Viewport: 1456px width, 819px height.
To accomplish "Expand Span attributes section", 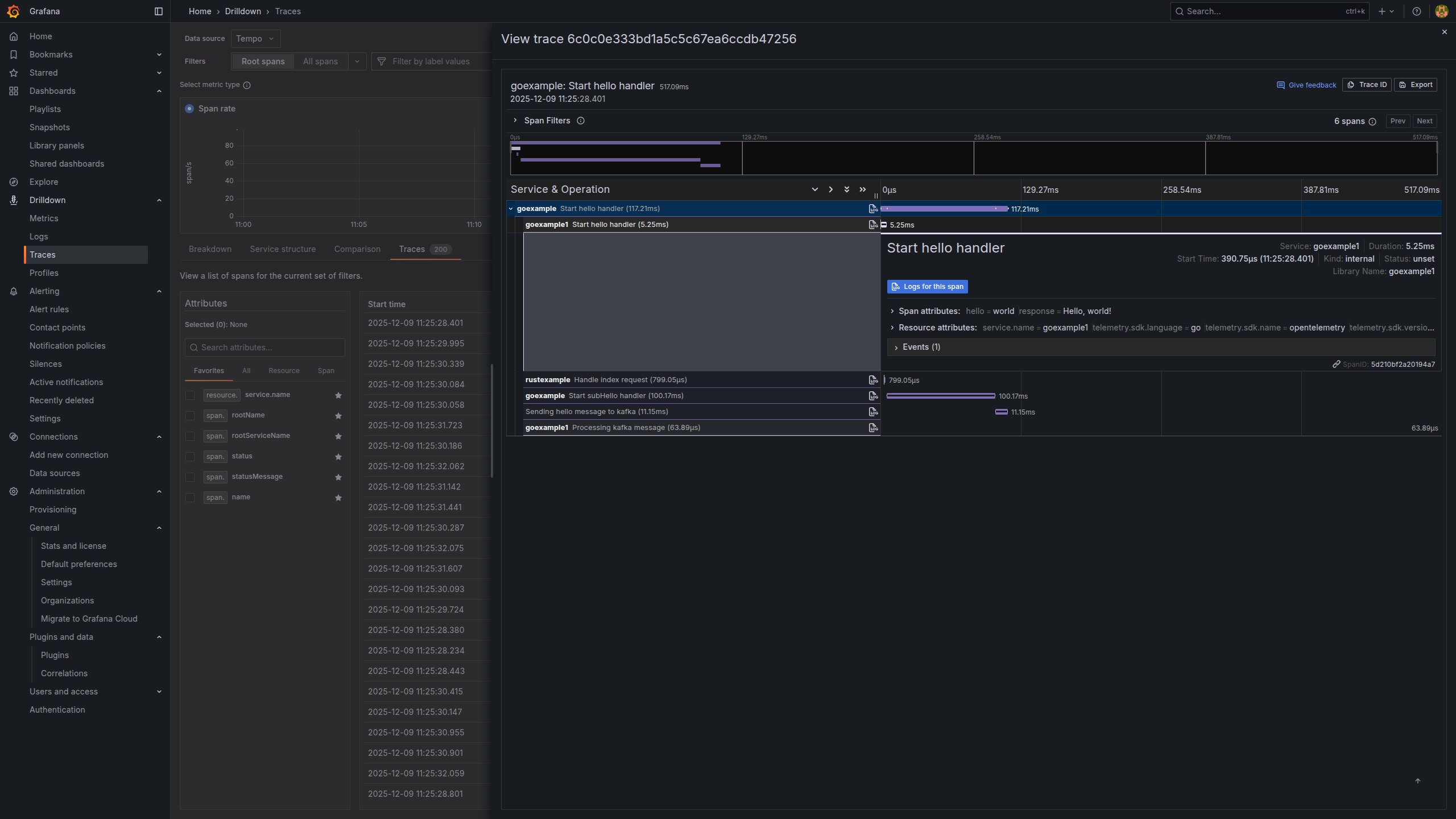I will pyautogui.click(x=892, y=311).
